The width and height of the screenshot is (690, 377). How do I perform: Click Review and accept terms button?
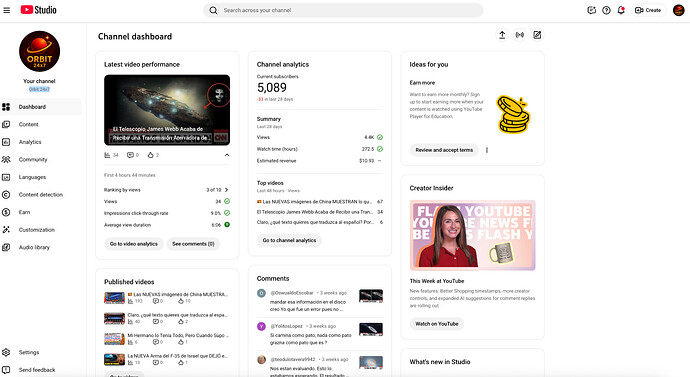444,150
